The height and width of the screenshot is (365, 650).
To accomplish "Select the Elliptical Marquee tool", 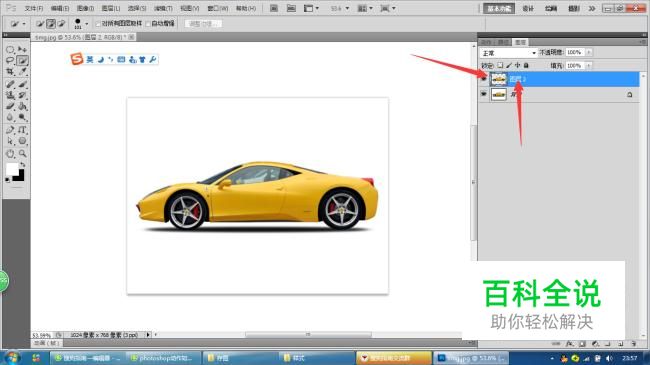I will pyautogui.click(x=10, y=50).
